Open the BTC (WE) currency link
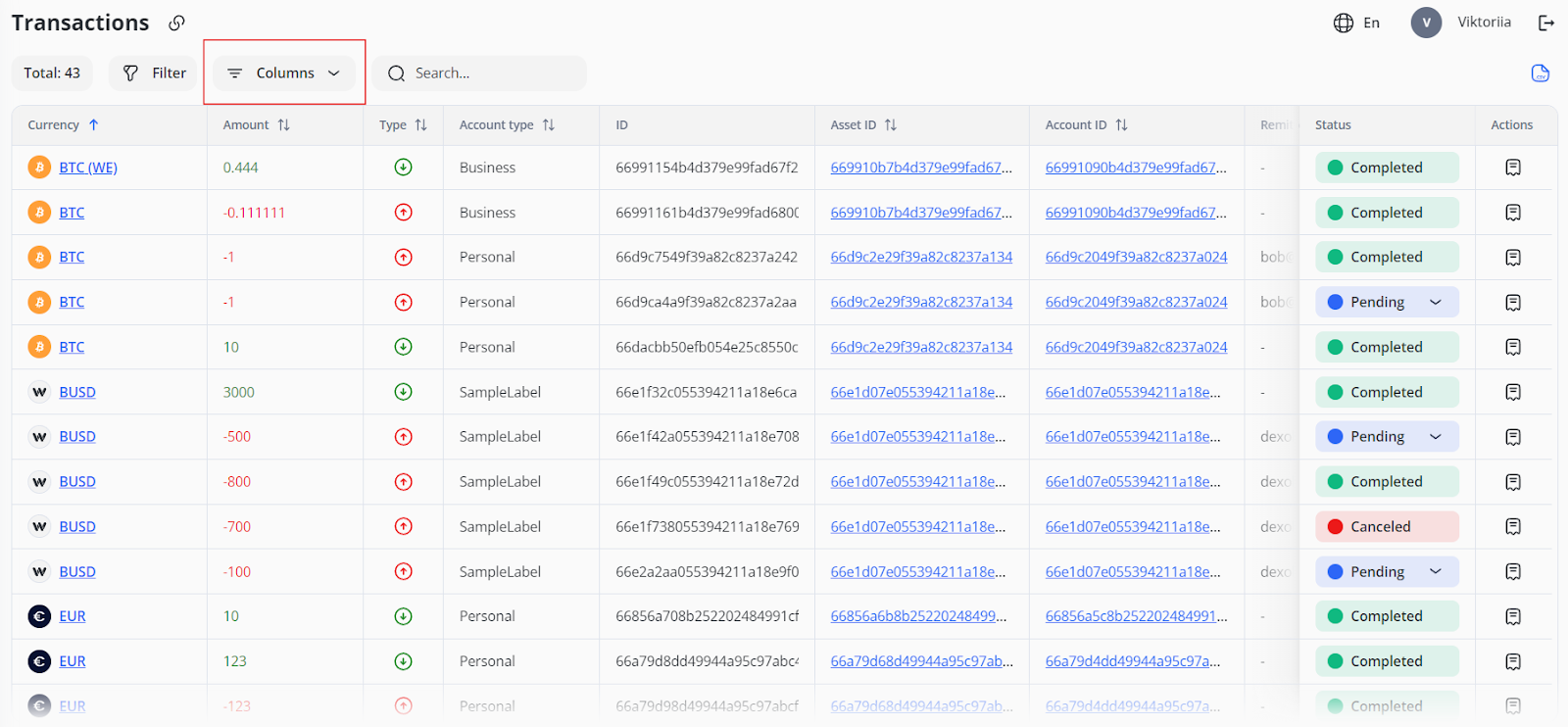The height and width of the screenshot is (727, 1568). 88,168
